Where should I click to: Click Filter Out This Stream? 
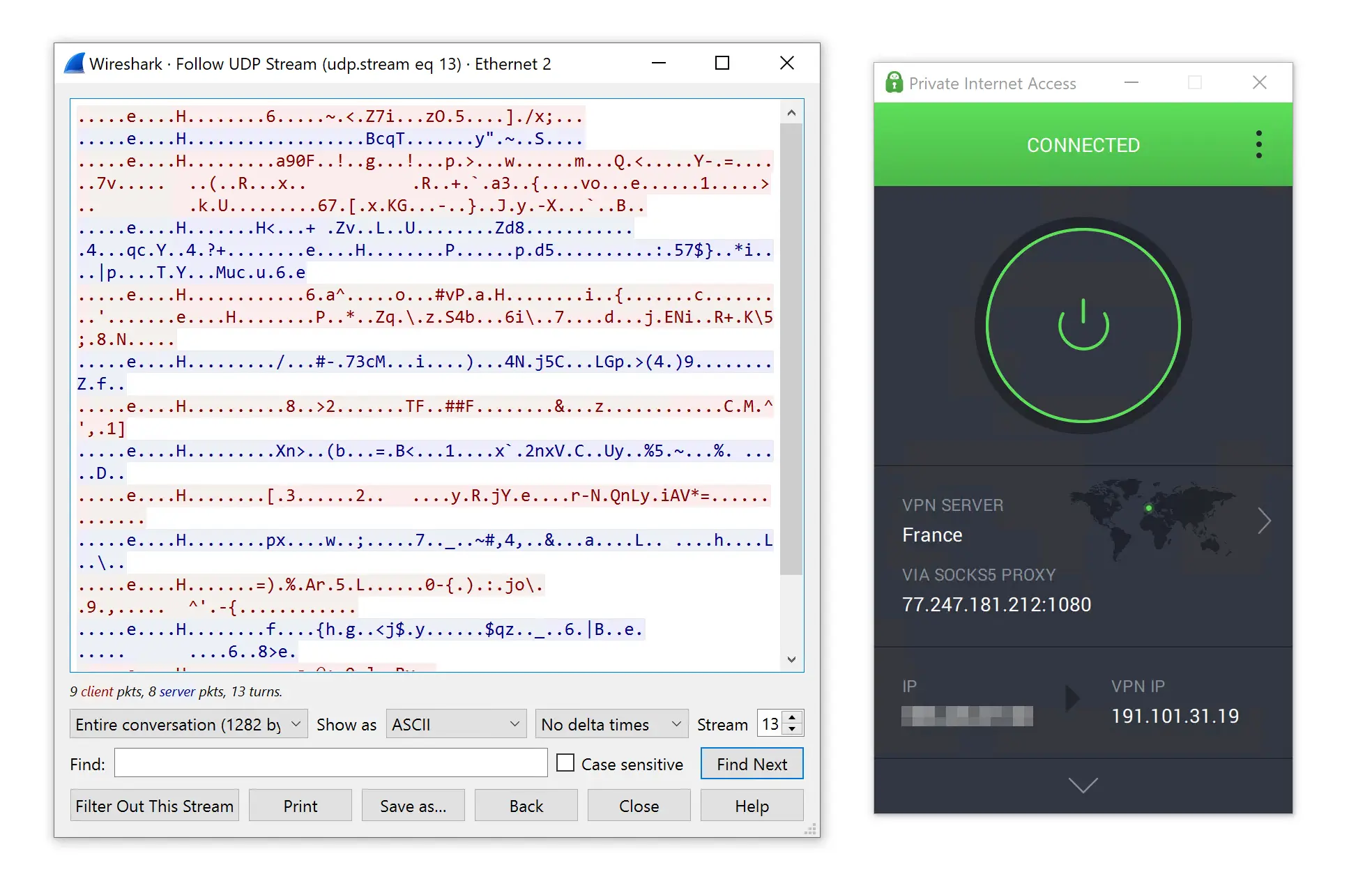(x=154, y=806)
